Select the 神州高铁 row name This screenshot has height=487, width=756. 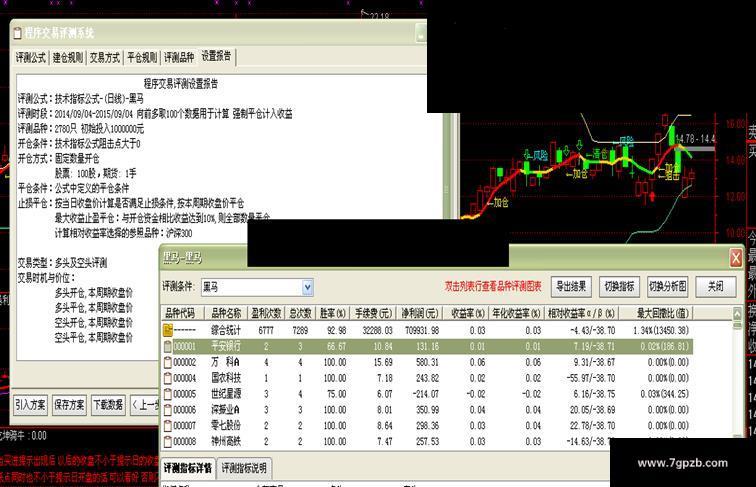(226, 442)
